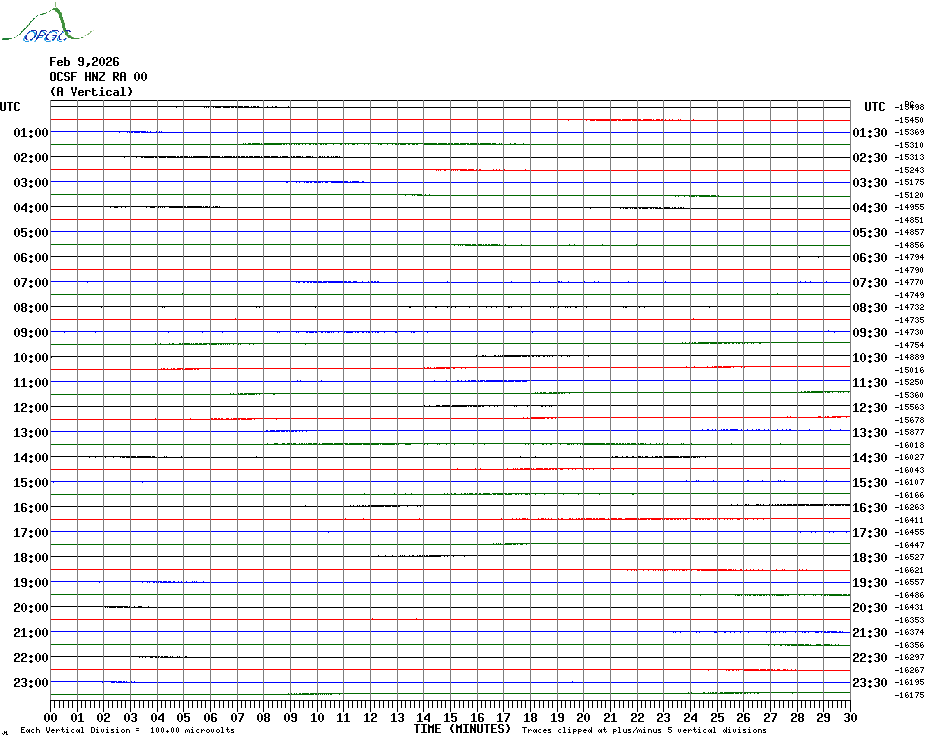Click the Each Vertical Division scale note
Viewport: 930px width, 744px height.
click(x=128, y=730)
